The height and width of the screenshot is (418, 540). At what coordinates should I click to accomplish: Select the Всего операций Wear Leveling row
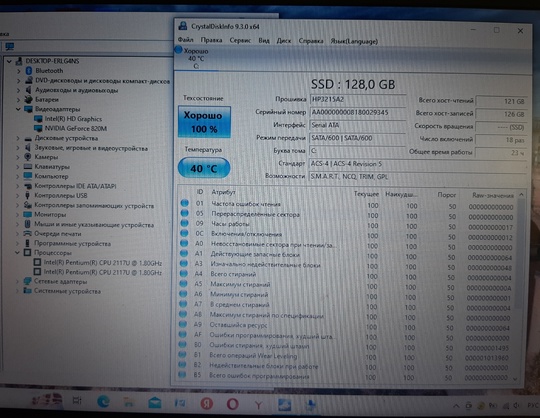point(345,356)
